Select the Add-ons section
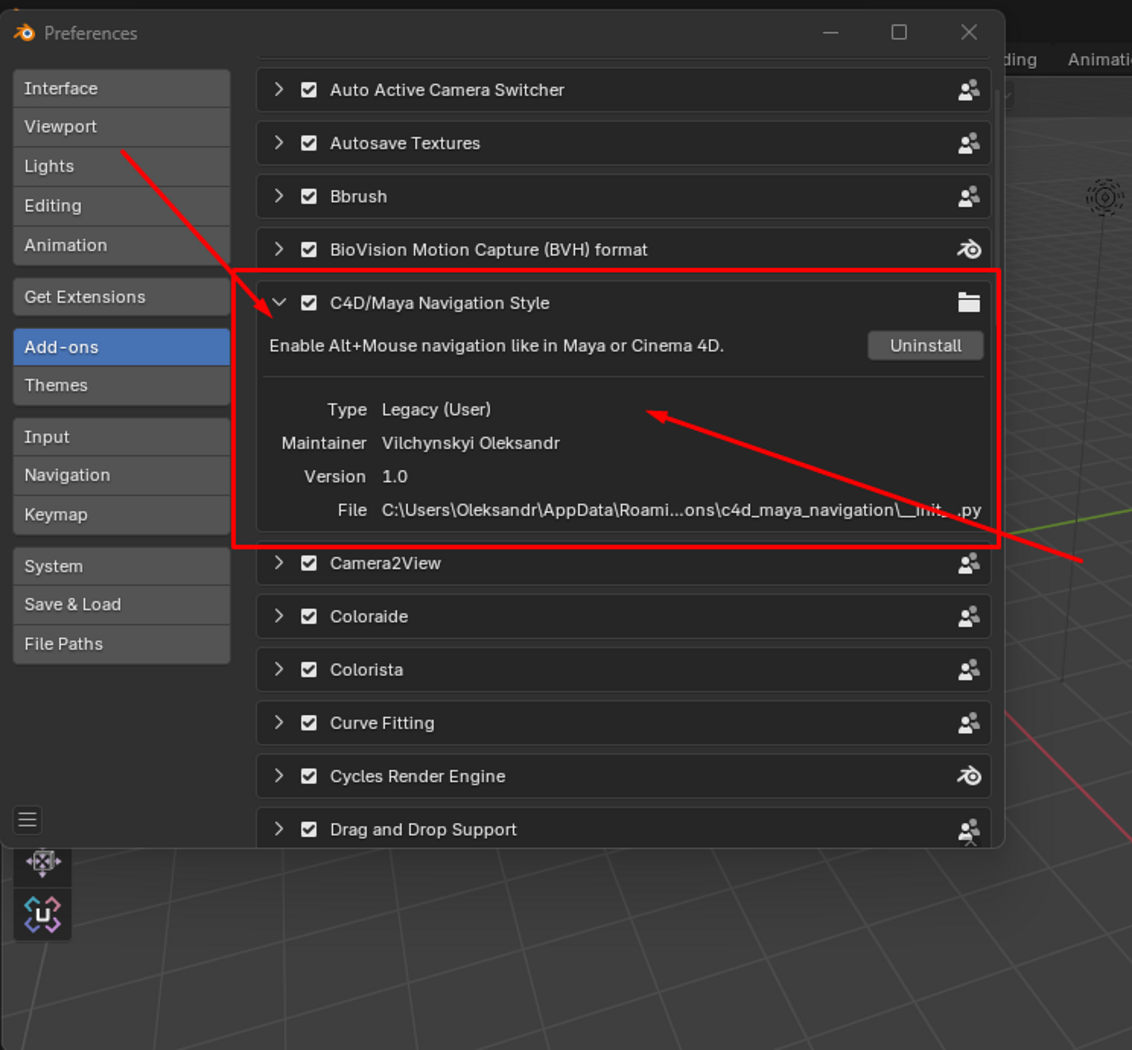This screenshot has width=1132, height=1050. point(121,347)
